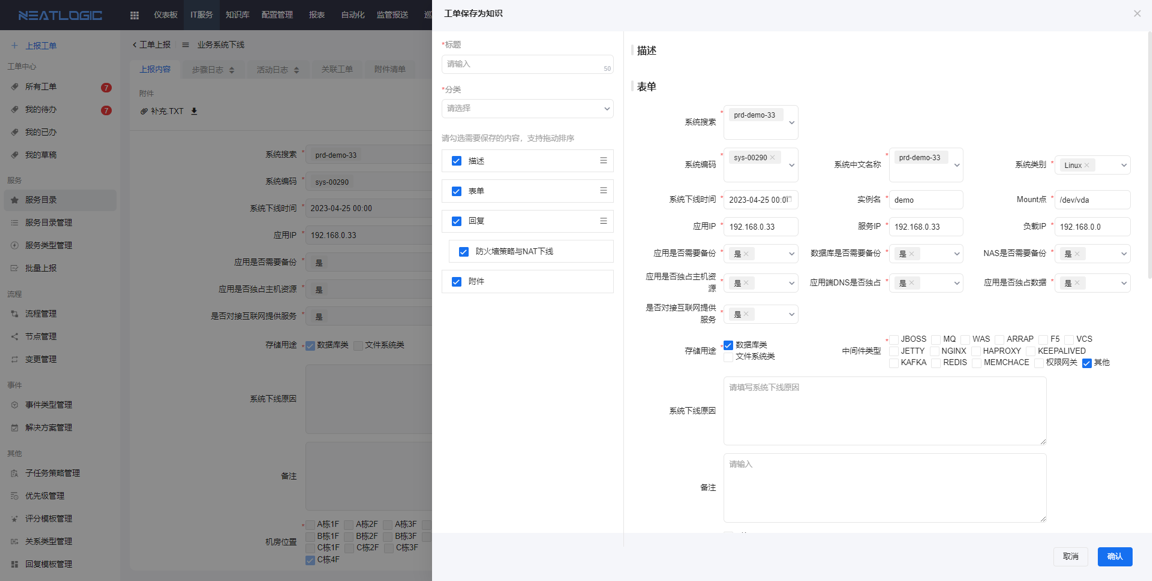This screenshot has height=581, width=1152.
Task: Open the 系统类别 dropdown
Action: pyautogui.click(x=1092, y=165)
